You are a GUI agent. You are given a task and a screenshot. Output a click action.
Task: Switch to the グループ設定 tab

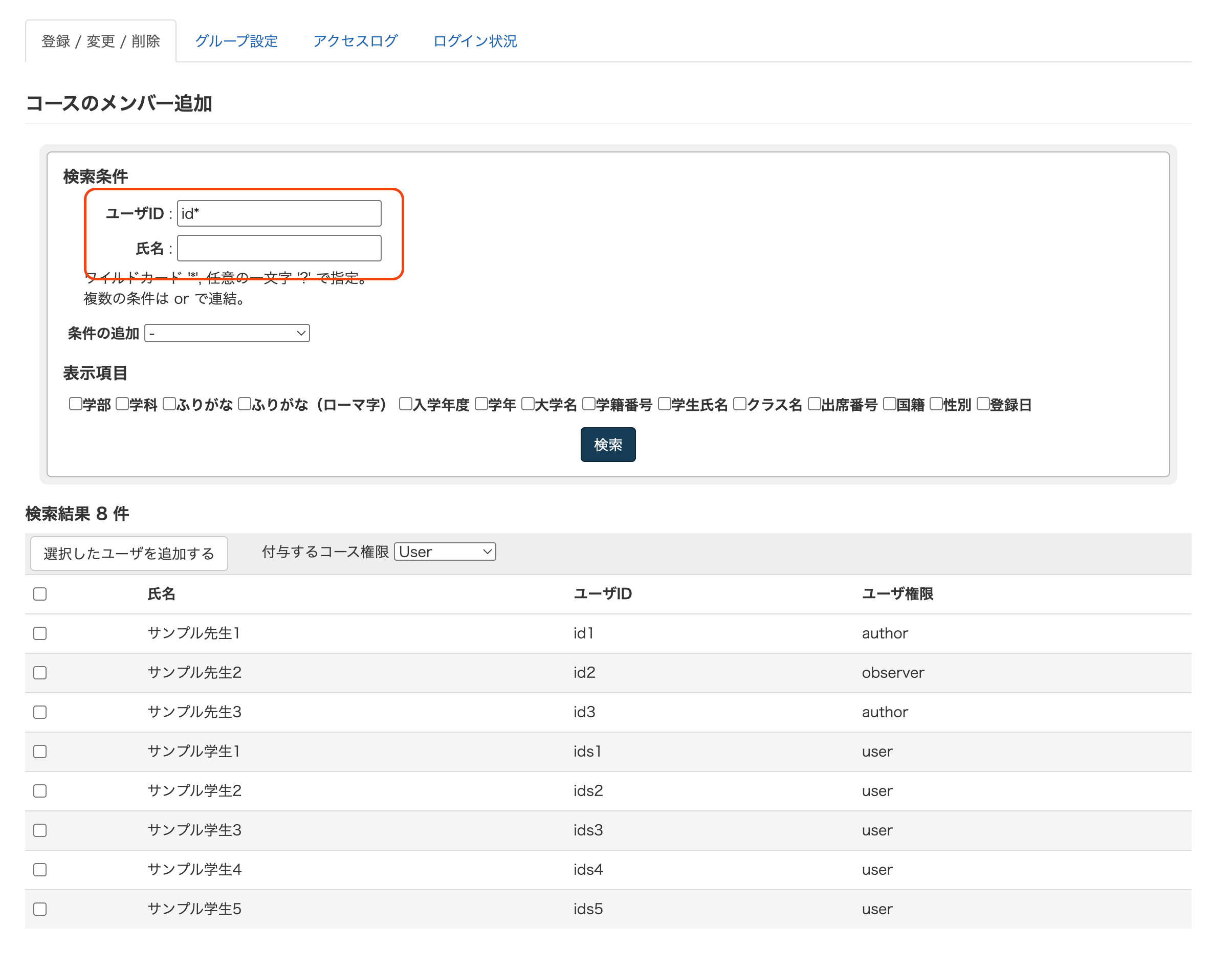236,41
